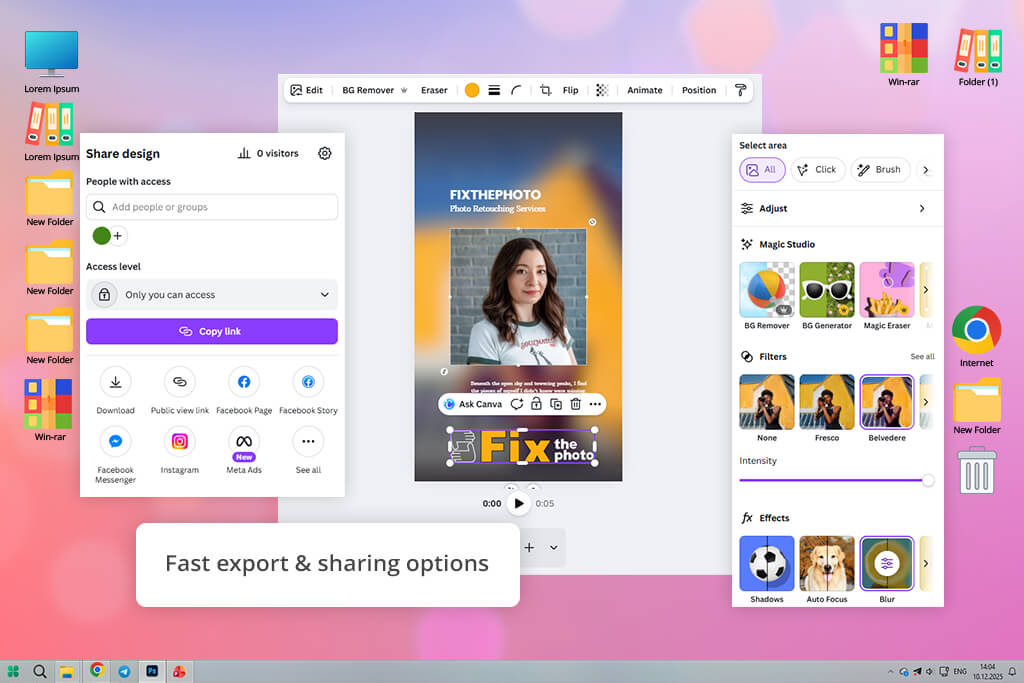
Task: Click the rotate refresh icon beside Ask Canva
Action: [517, 404]
